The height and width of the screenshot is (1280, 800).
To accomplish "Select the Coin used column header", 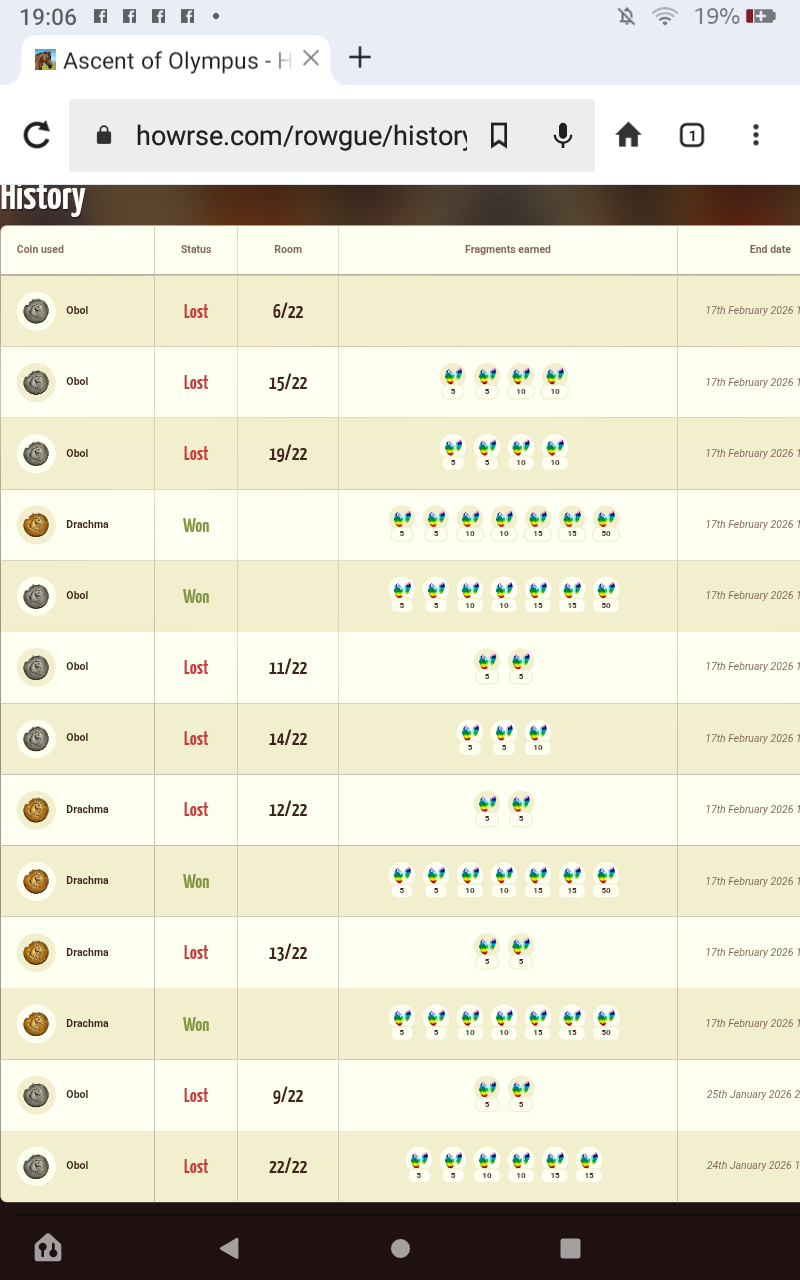I will pyautogui.click(x=40, y=250).
